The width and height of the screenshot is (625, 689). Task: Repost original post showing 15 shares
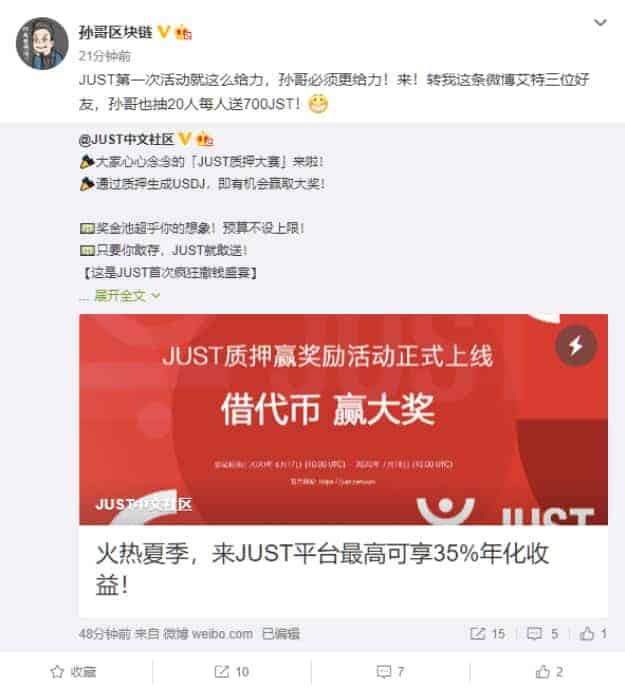click(487, 634)
